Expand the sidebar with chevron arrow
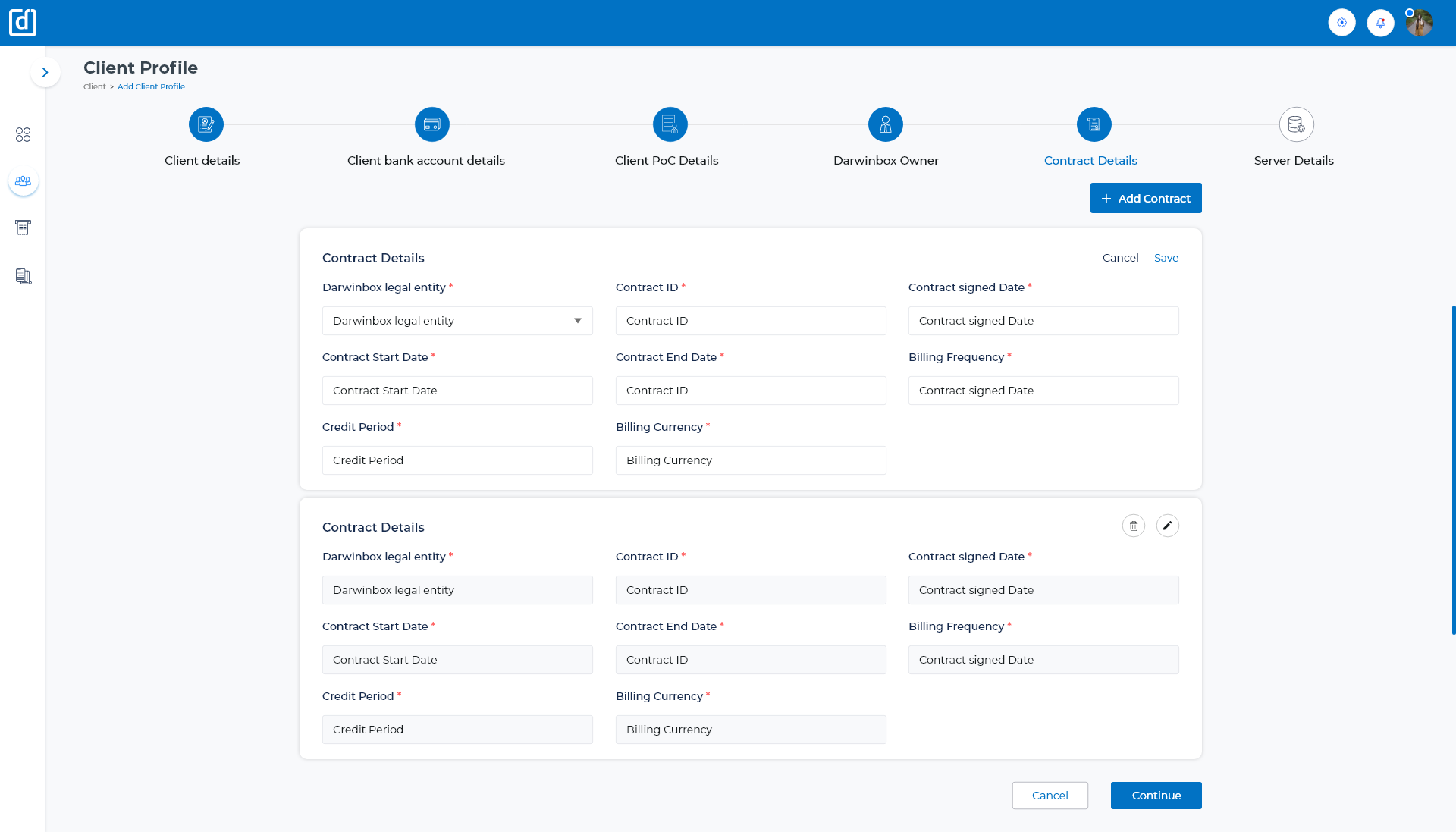Screen dimensions: 1456x832 click(45, 72)
